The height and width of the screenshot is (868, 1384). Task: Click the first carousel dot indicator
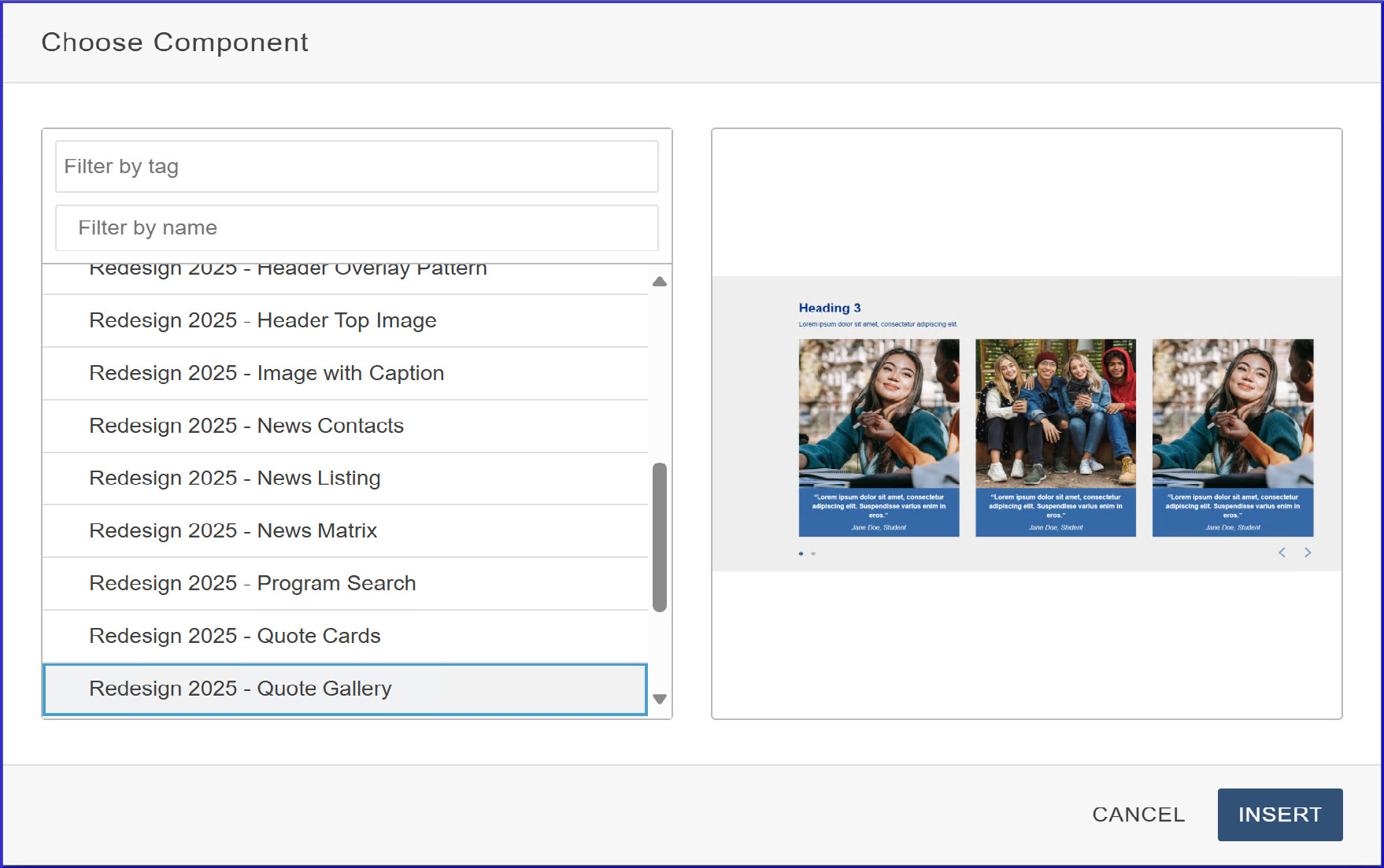pos(801,554)
